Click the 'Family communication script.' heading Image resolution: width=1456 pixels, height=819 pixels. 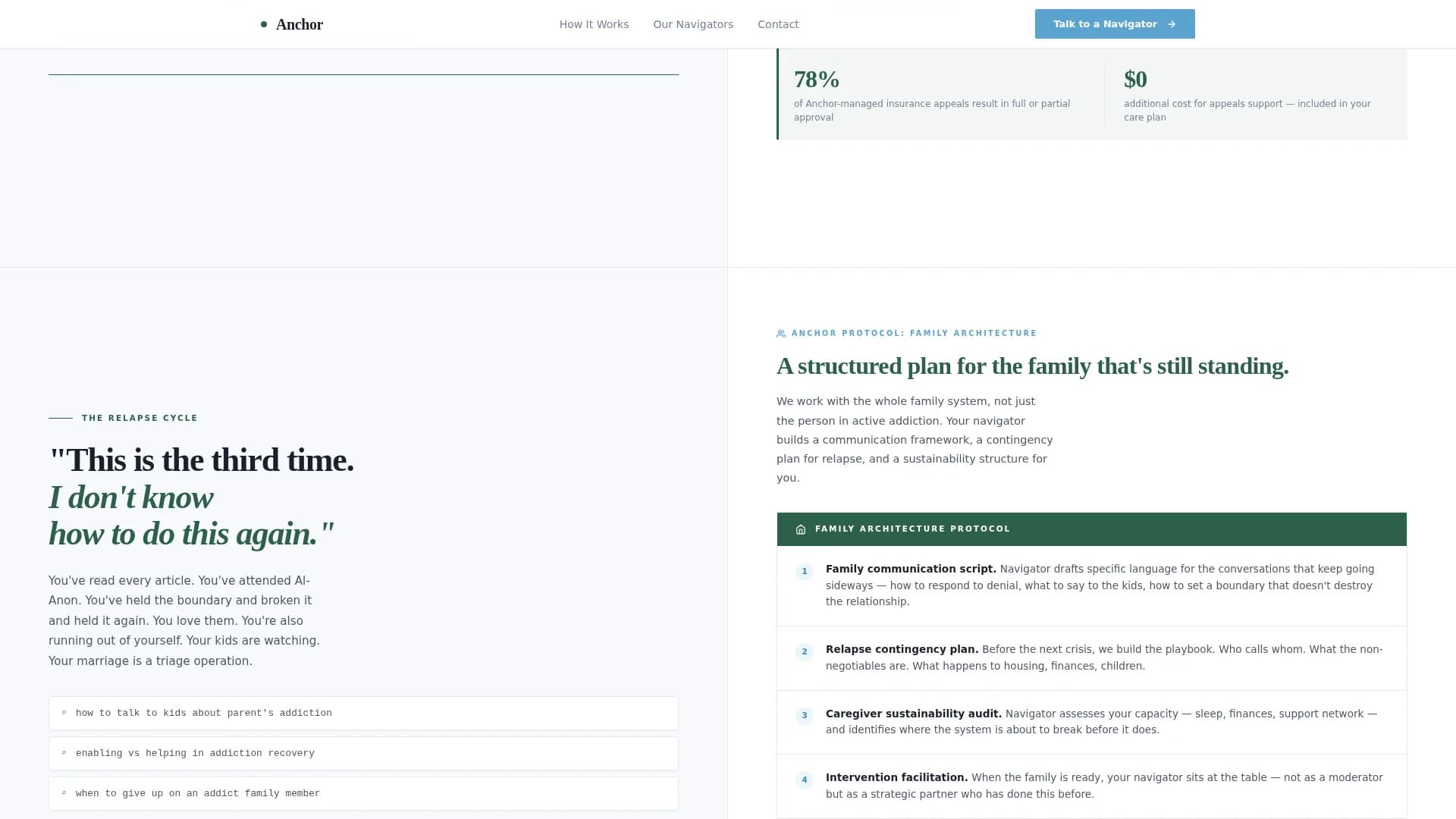911,569
